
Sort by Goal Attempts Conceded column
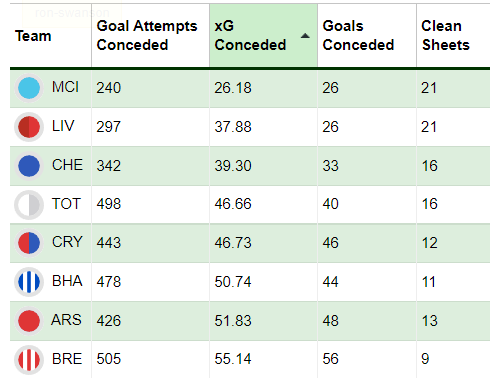[147, 35]
